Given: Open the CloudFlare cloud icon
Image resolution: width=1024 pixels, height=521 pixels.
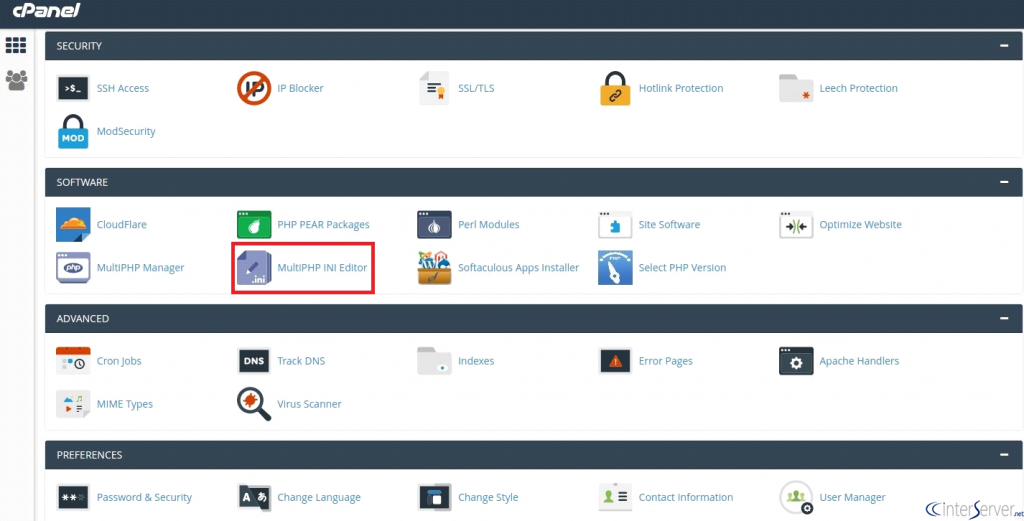Looking at the screenshot, I should click(x=73, y=225).
